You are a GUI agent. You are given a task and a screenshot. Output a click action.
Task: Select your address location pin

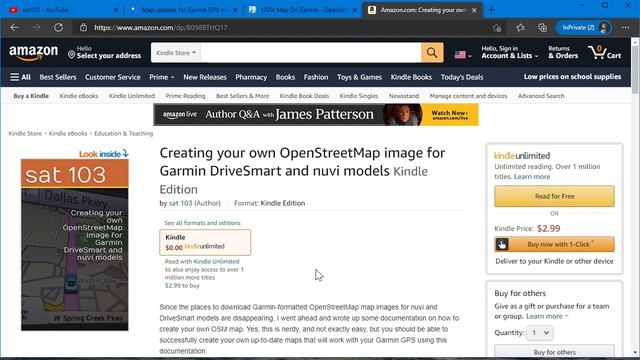[71, 55]
